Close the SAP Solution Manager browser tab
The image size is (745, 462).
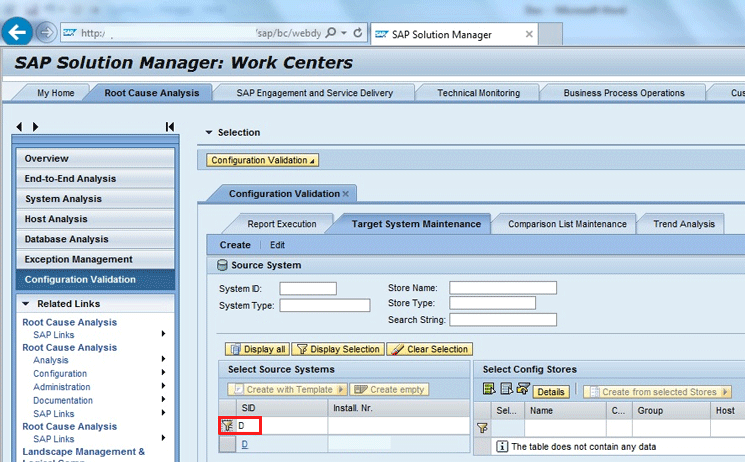[529, 34]
